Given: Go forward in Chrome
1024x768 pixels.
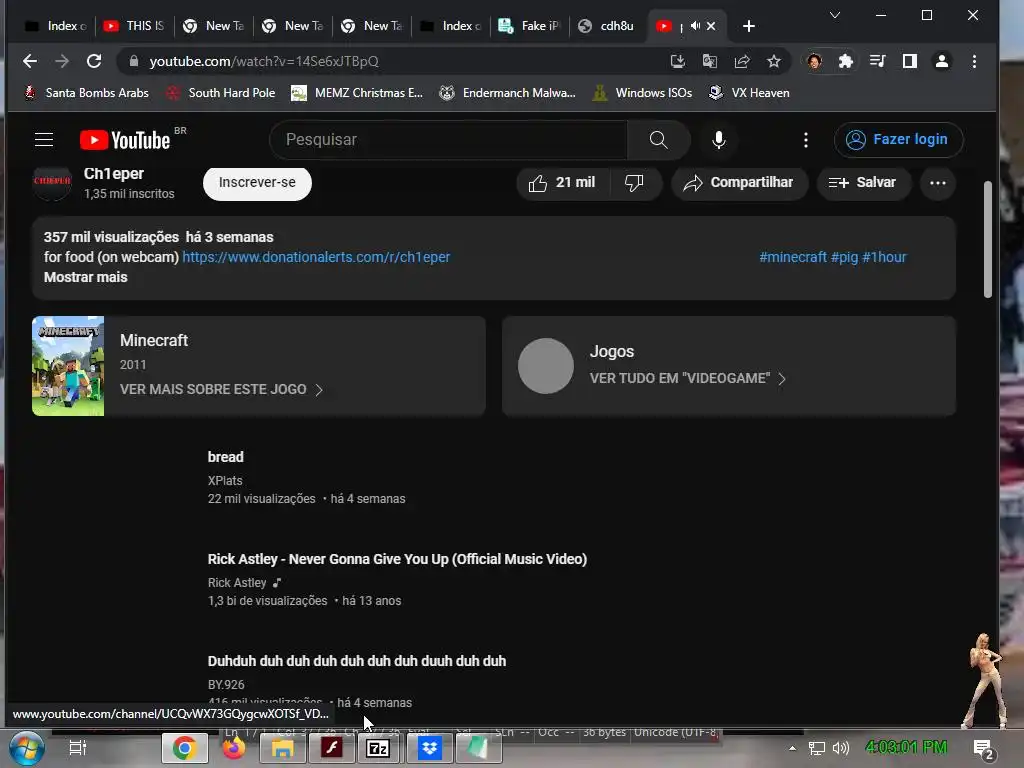Looking at the screenshot, I should click(62, 61).
